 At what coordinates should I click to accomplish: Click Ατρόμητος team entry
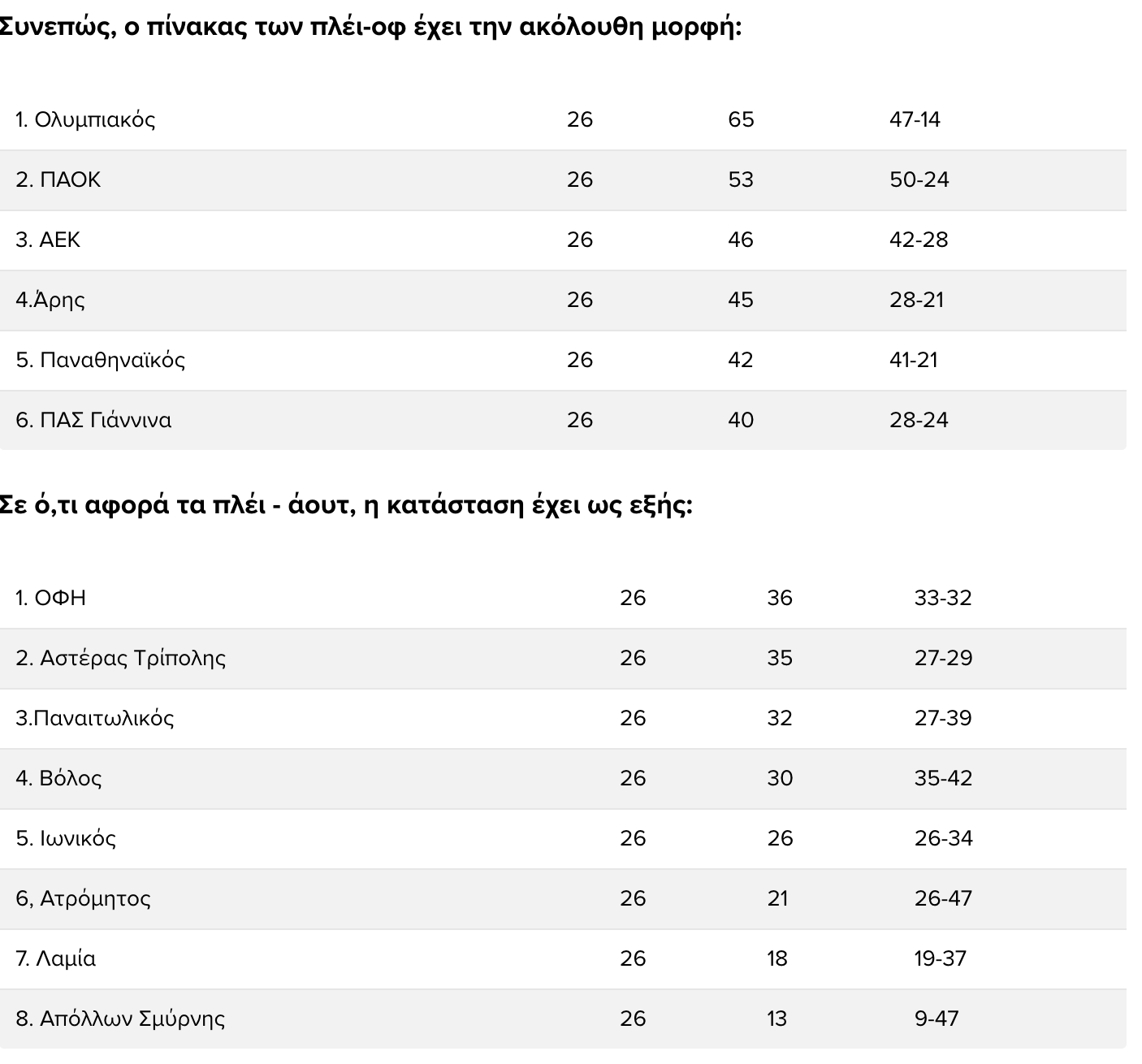[x=83, y=898]
